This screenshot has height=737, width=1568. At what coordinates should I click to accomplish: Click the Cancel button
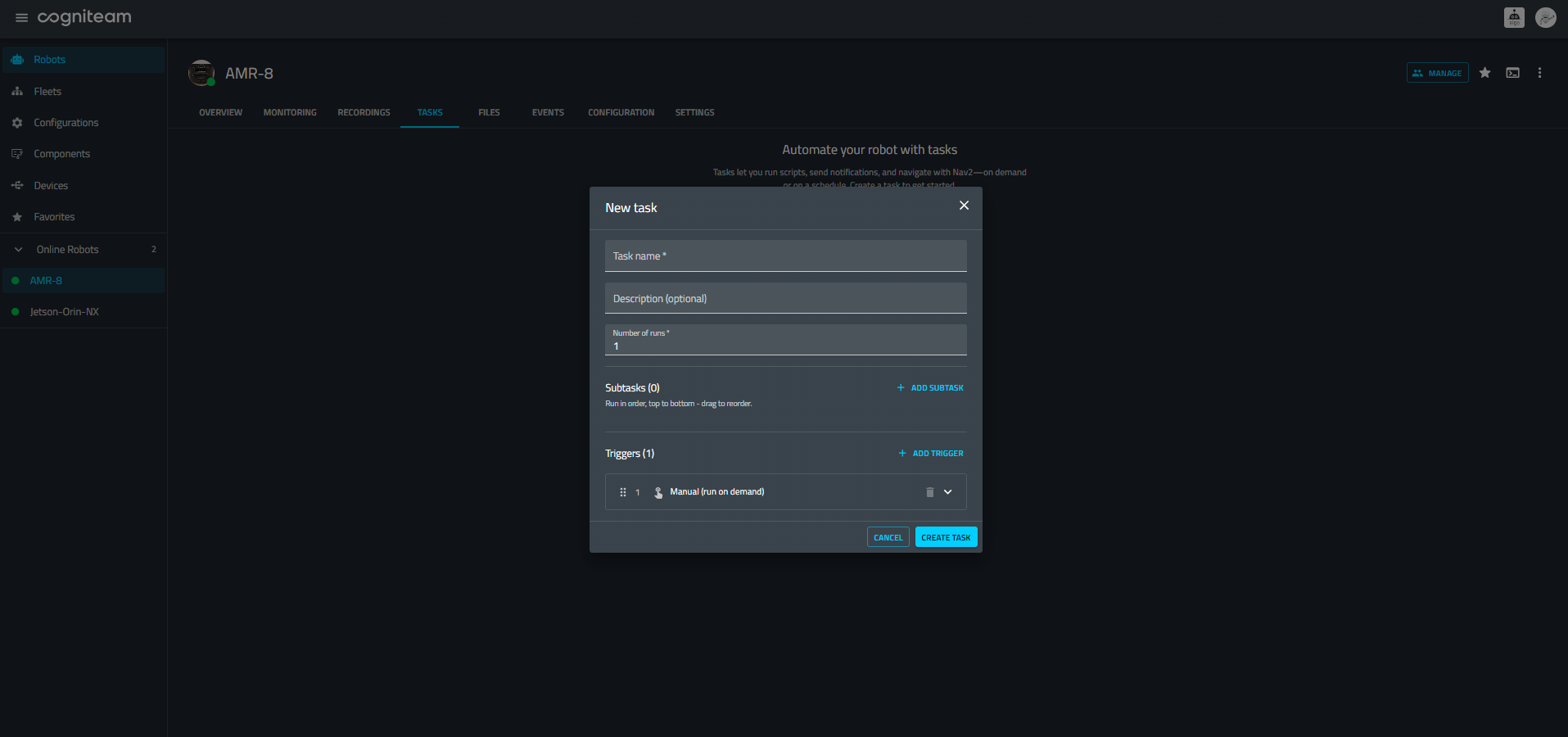click(888, 537)
